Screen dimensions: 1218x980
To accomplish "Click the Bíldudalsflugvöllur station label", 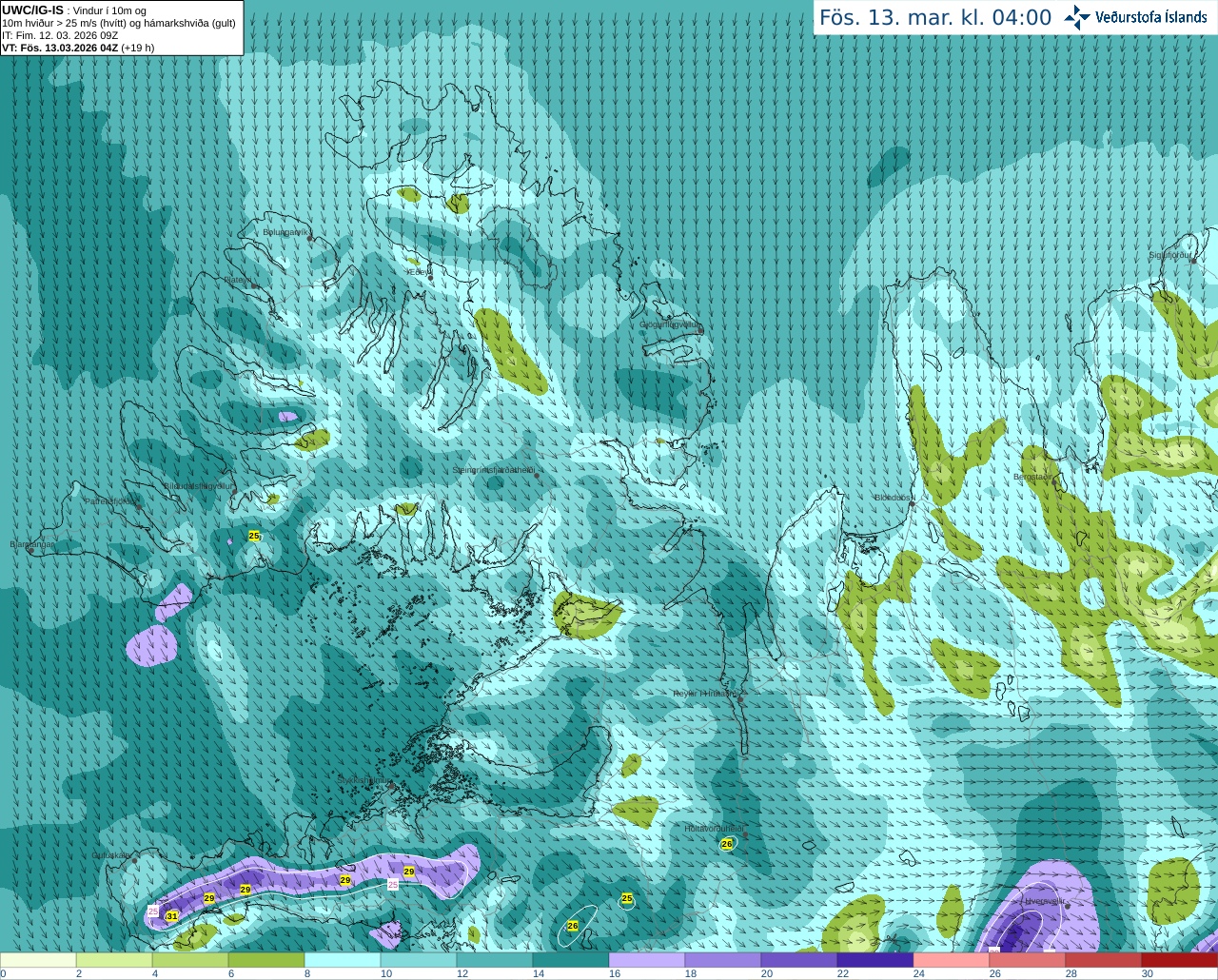I will click(x=198, y=485).
